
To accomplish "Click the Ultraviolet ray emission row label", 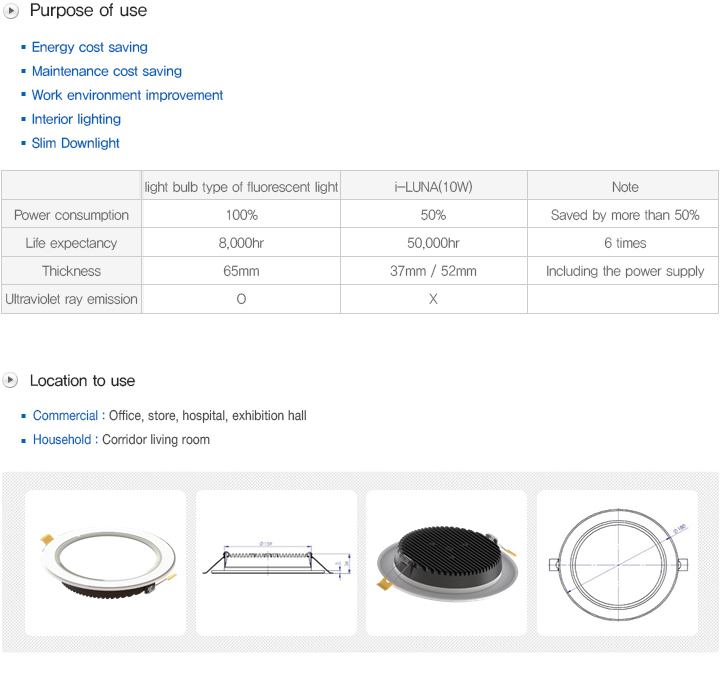I will pyautogui.click(x=71, y=299).
